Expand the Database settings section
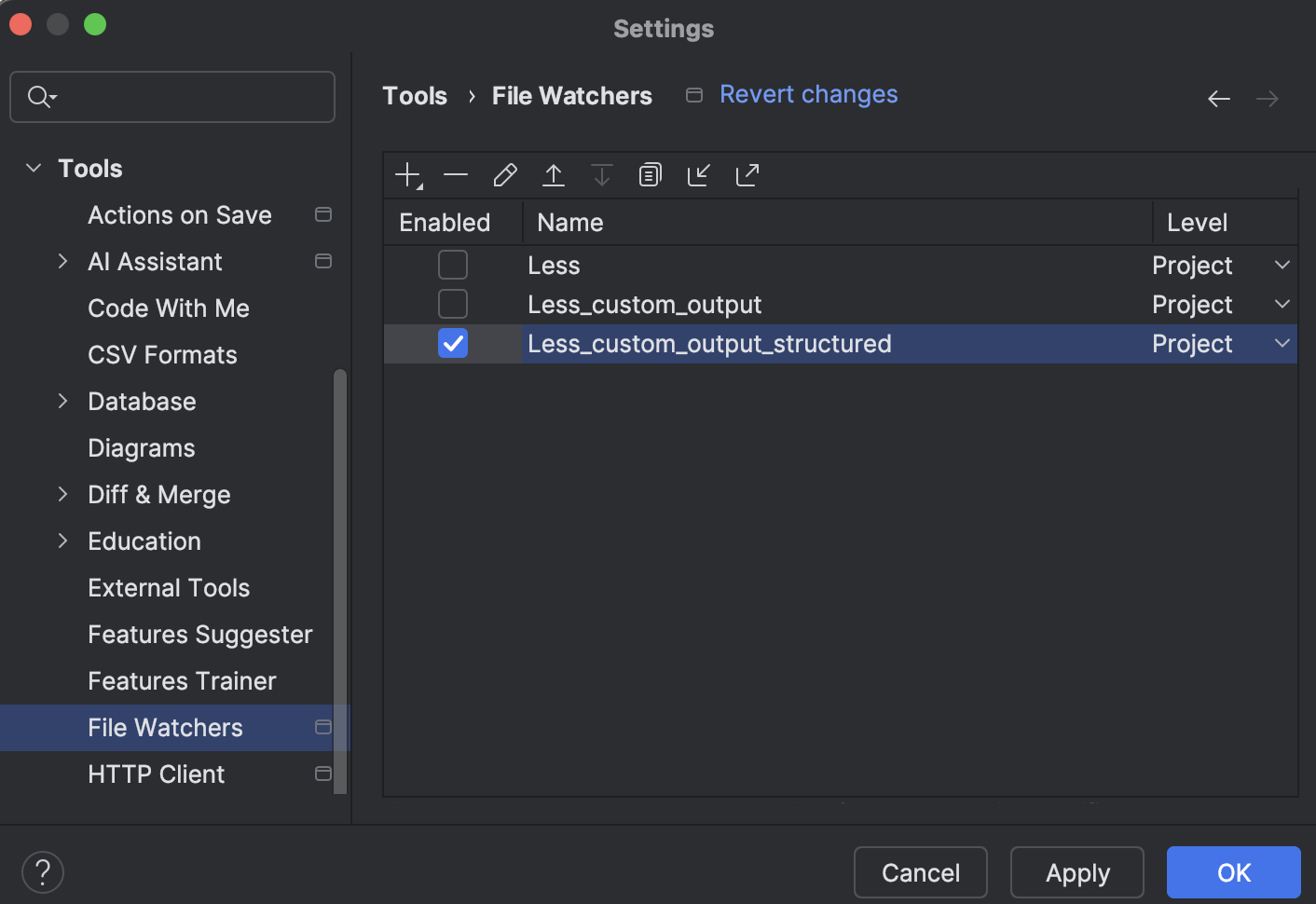 [x=62, y=401]
